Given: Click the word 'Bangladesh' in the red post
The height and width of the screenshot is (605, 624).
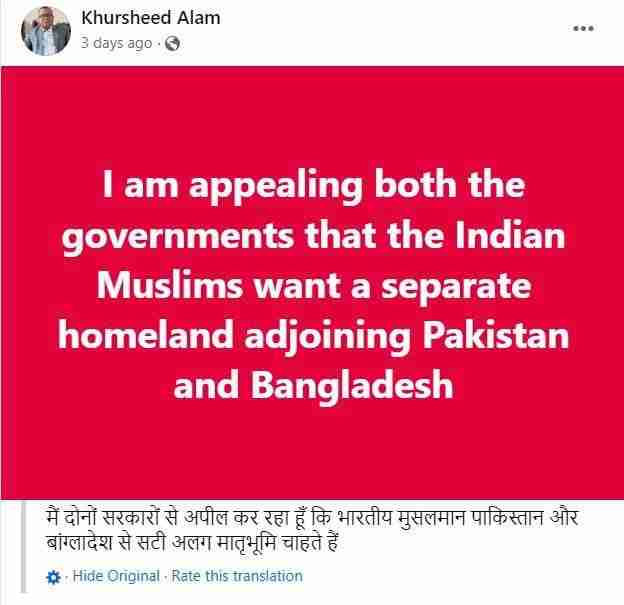Looking at the screenshot, I should click(x=352, y=385).
